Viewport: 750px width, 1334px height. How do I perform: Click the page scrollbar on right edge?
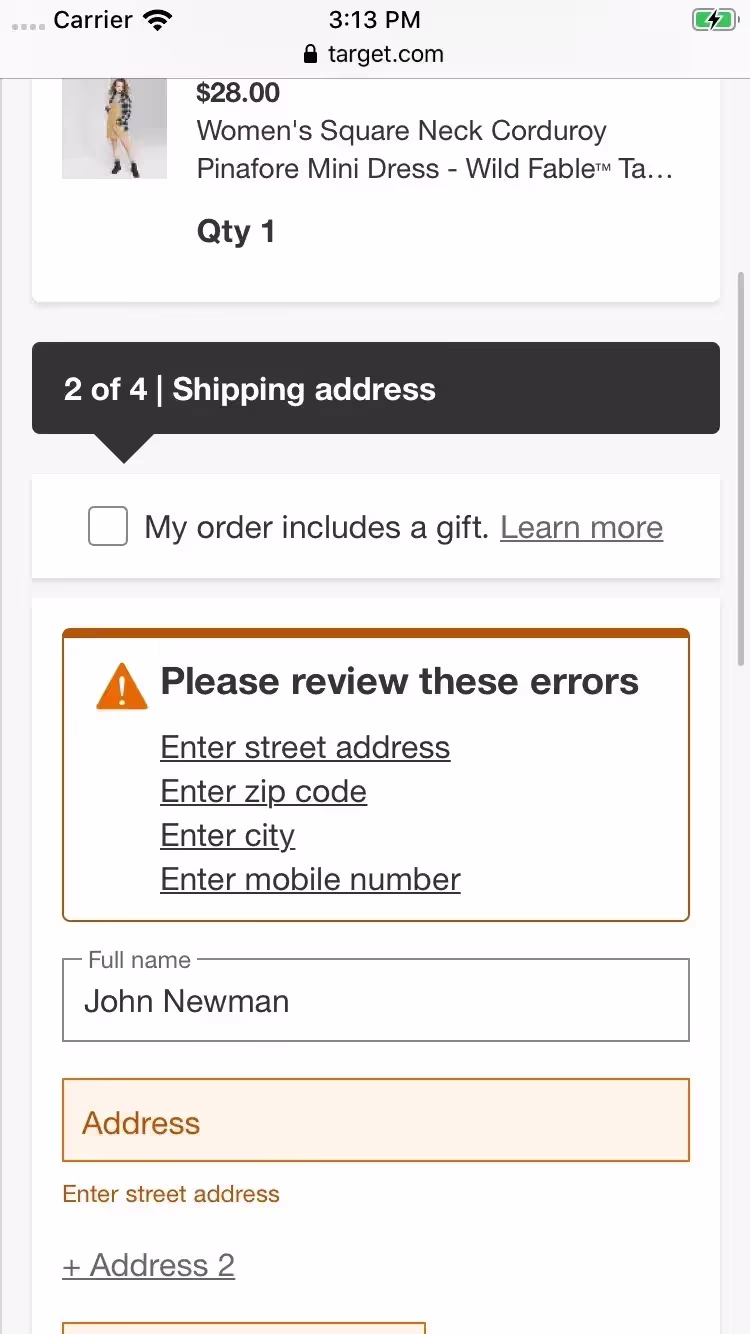[x=740, y=470]
